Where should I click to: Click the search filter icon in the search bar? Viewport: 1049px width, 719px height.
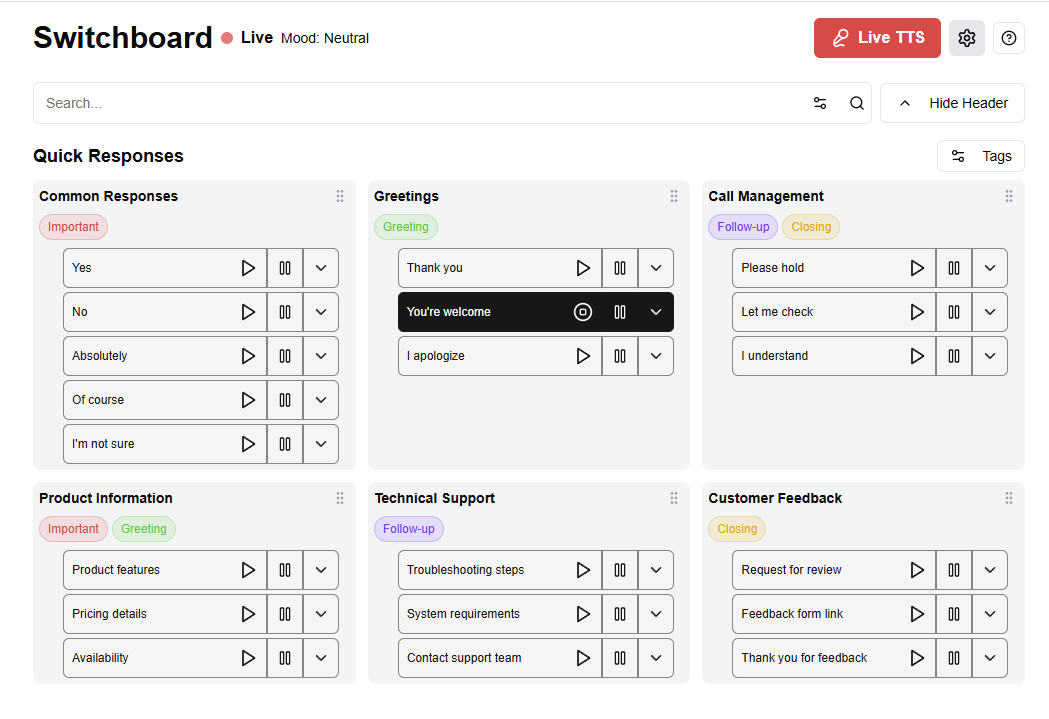820,103
